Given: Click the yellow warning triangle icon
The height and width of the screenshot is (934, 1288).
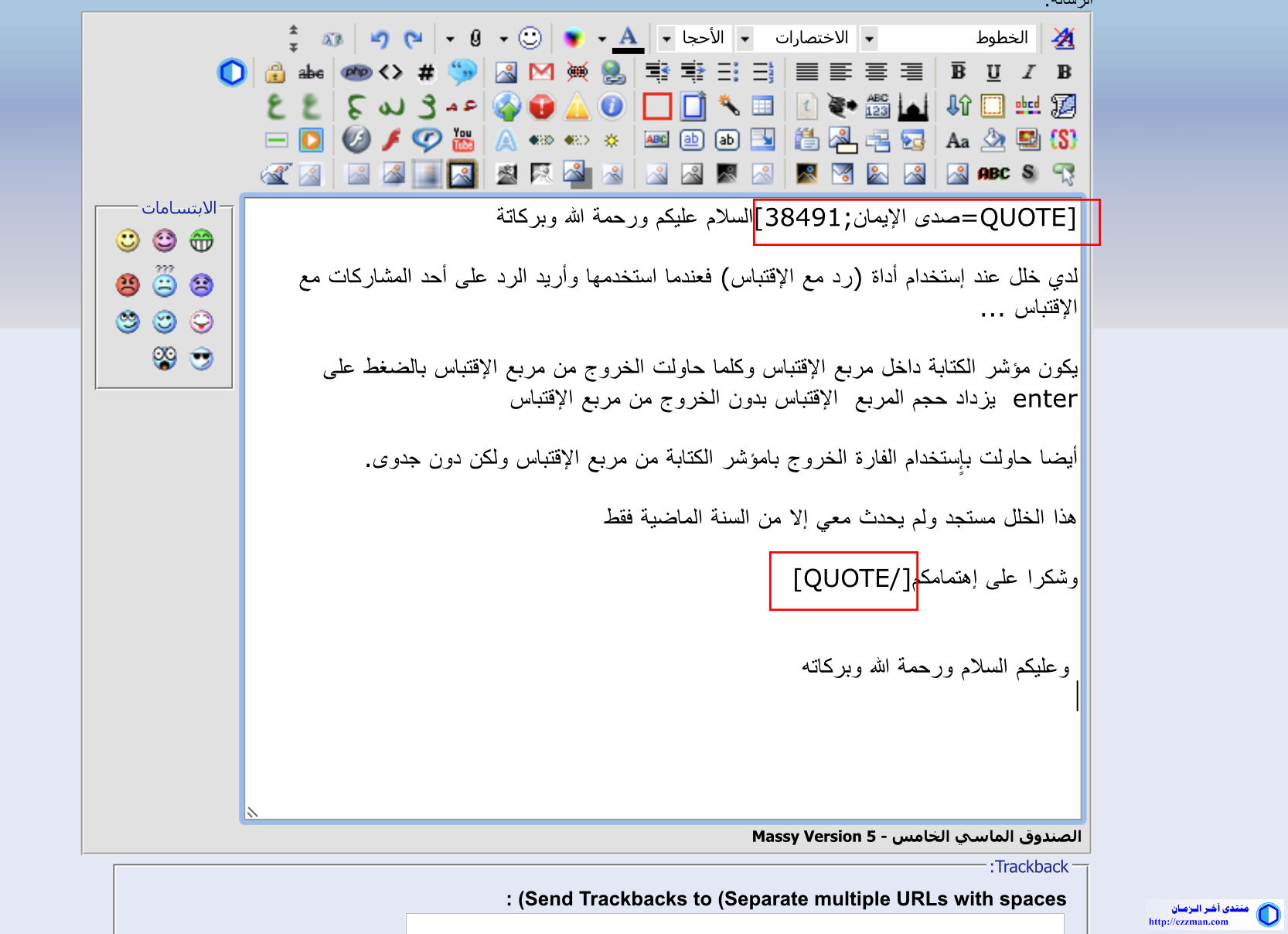Looking at the screenshot, I should pos(577,107).
